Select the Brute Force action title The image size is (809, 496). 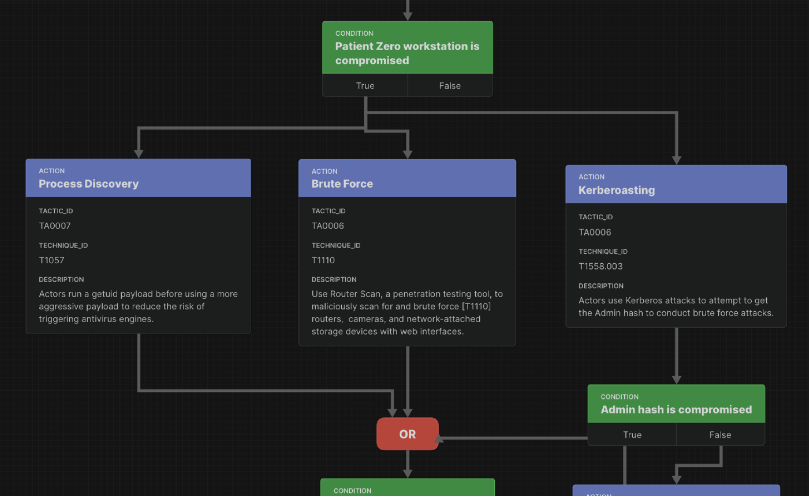(x=342, y=184)
